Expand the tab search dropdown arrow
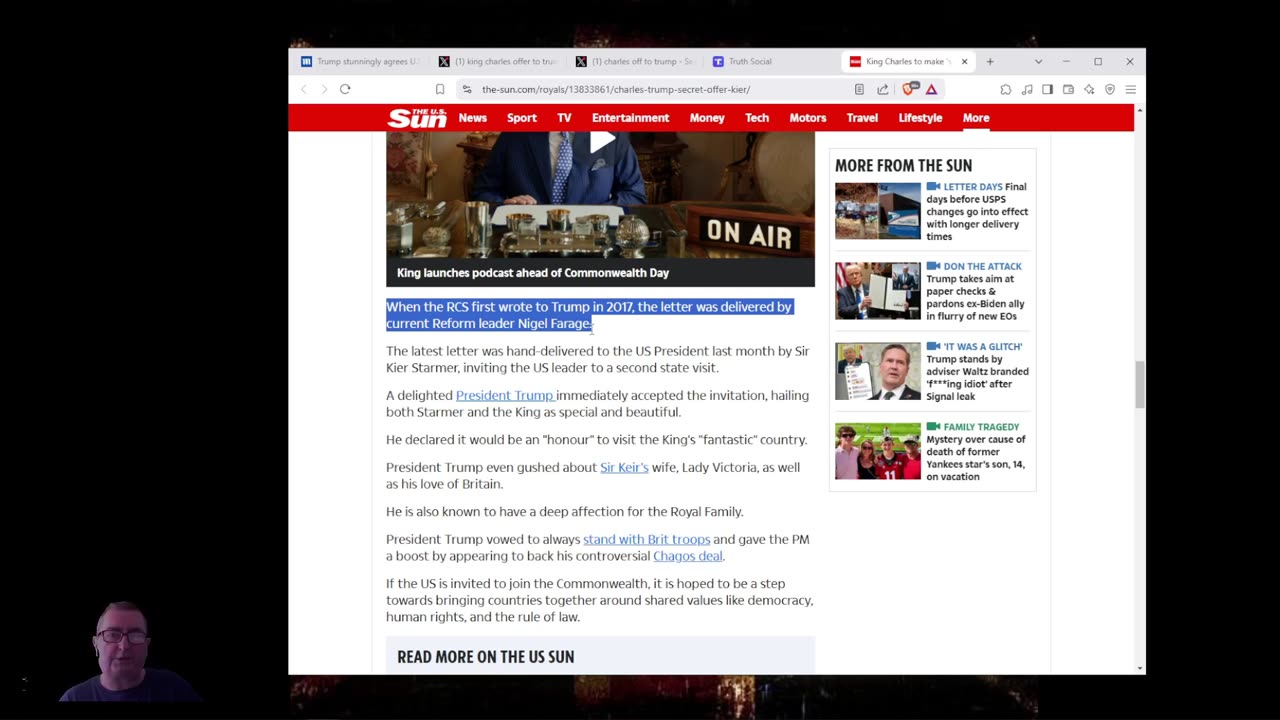This screenshot has width=1280, height=720. click(1038, 61)
